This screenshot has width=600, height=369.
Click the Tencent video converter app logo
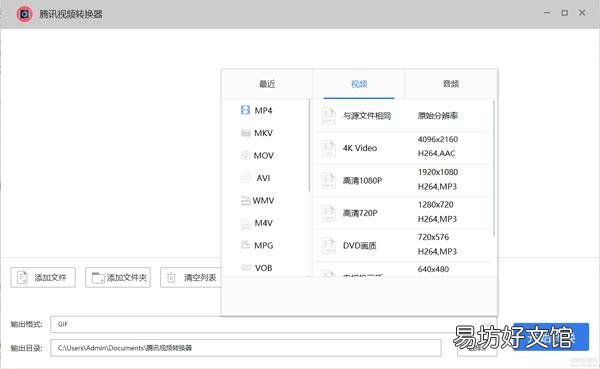tap(24, 14)
